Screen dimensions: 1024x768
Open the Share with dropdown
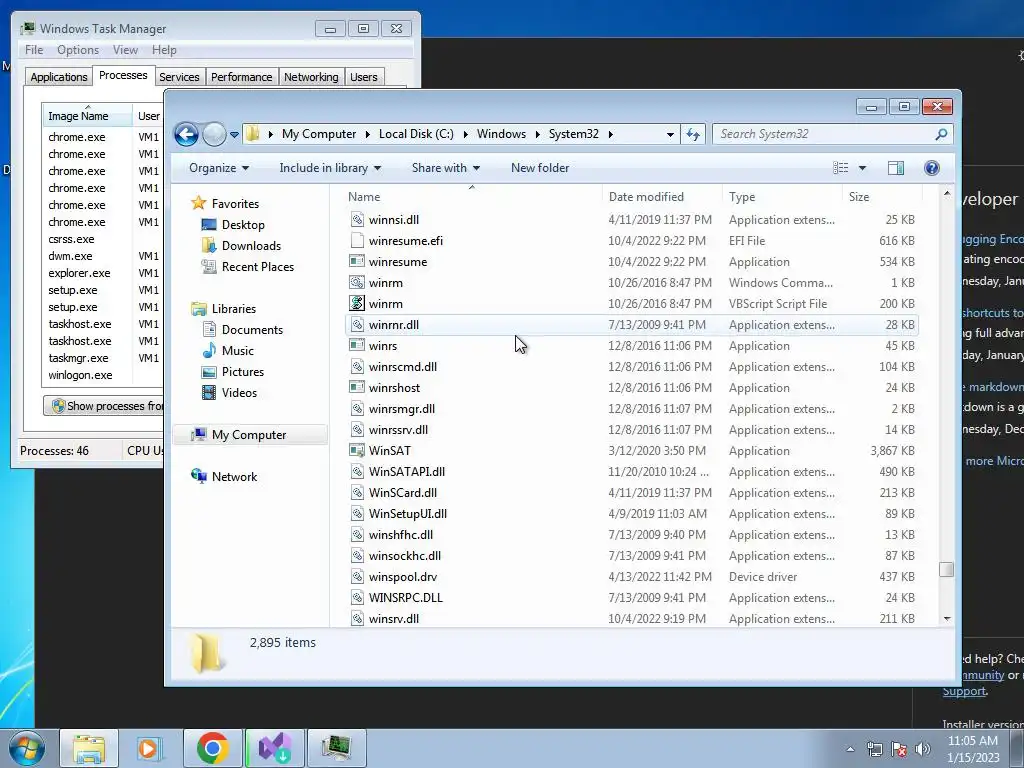point(446,168)
